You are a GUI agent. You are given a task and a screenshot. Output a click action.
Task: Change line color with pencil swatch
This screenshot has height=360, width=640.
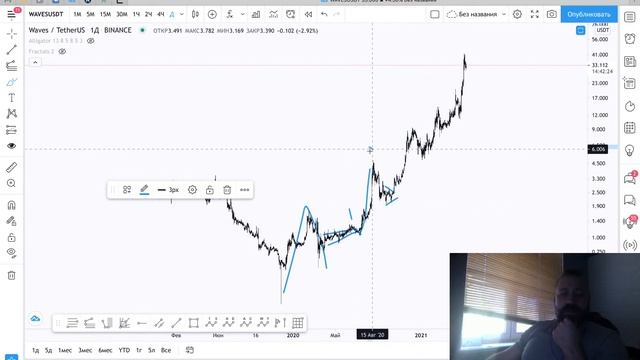pyautogui.click(x=144, y=190)
